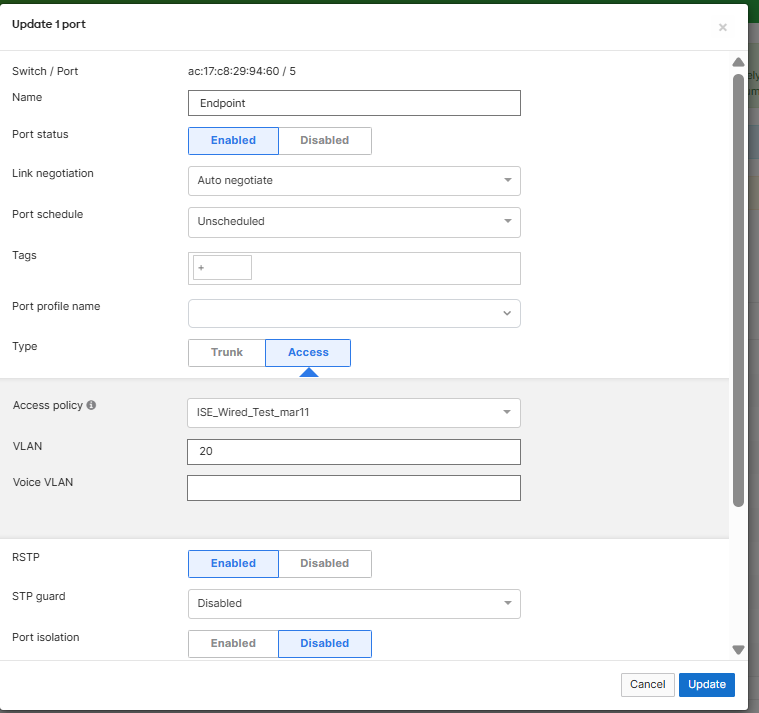759x713 pixels.
Task: Click the Access policy info icon
Action: coord(92,406)
